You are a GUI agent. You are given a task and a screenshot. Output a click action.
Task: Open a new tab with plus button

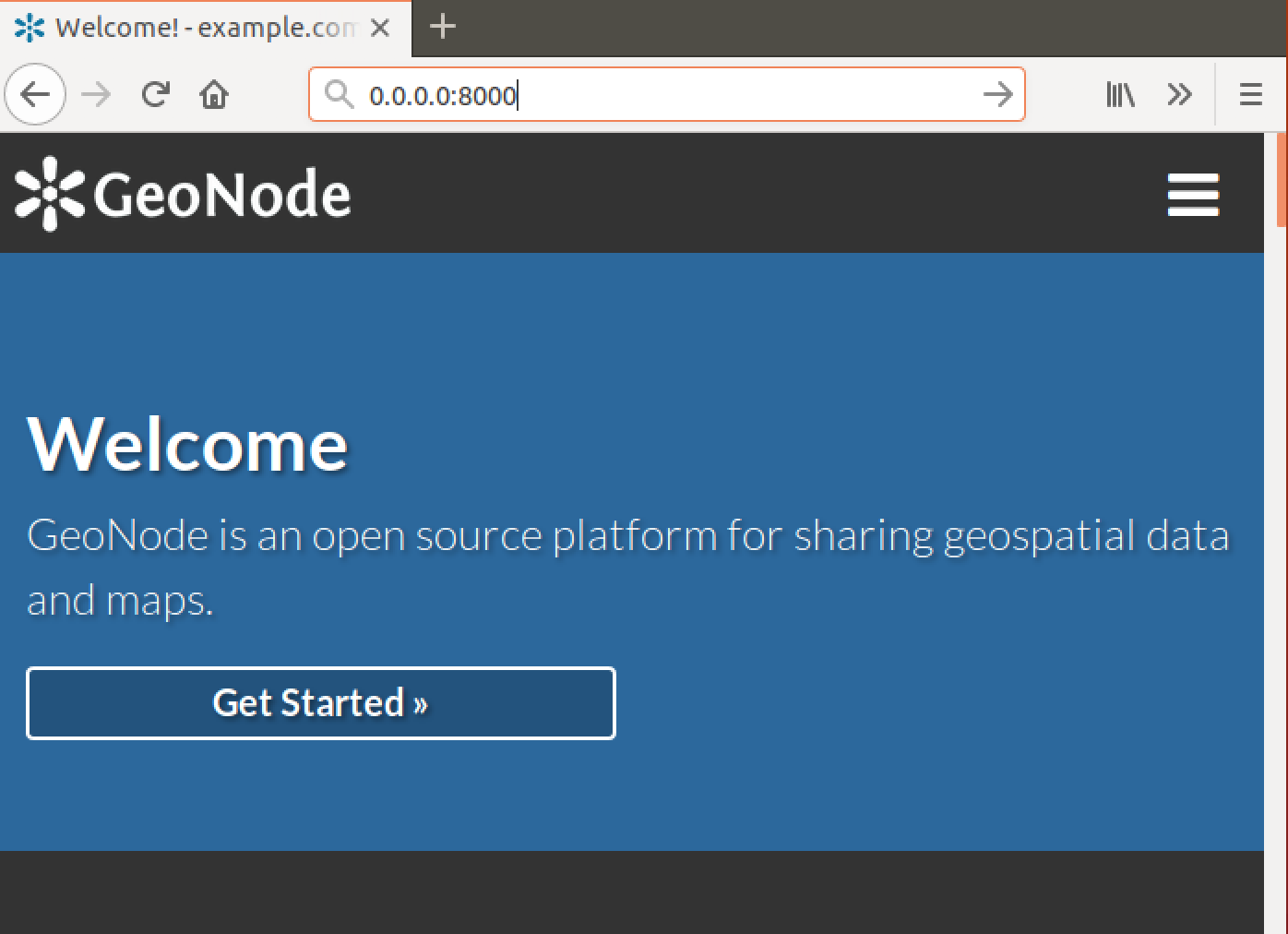tap(443, 26)
